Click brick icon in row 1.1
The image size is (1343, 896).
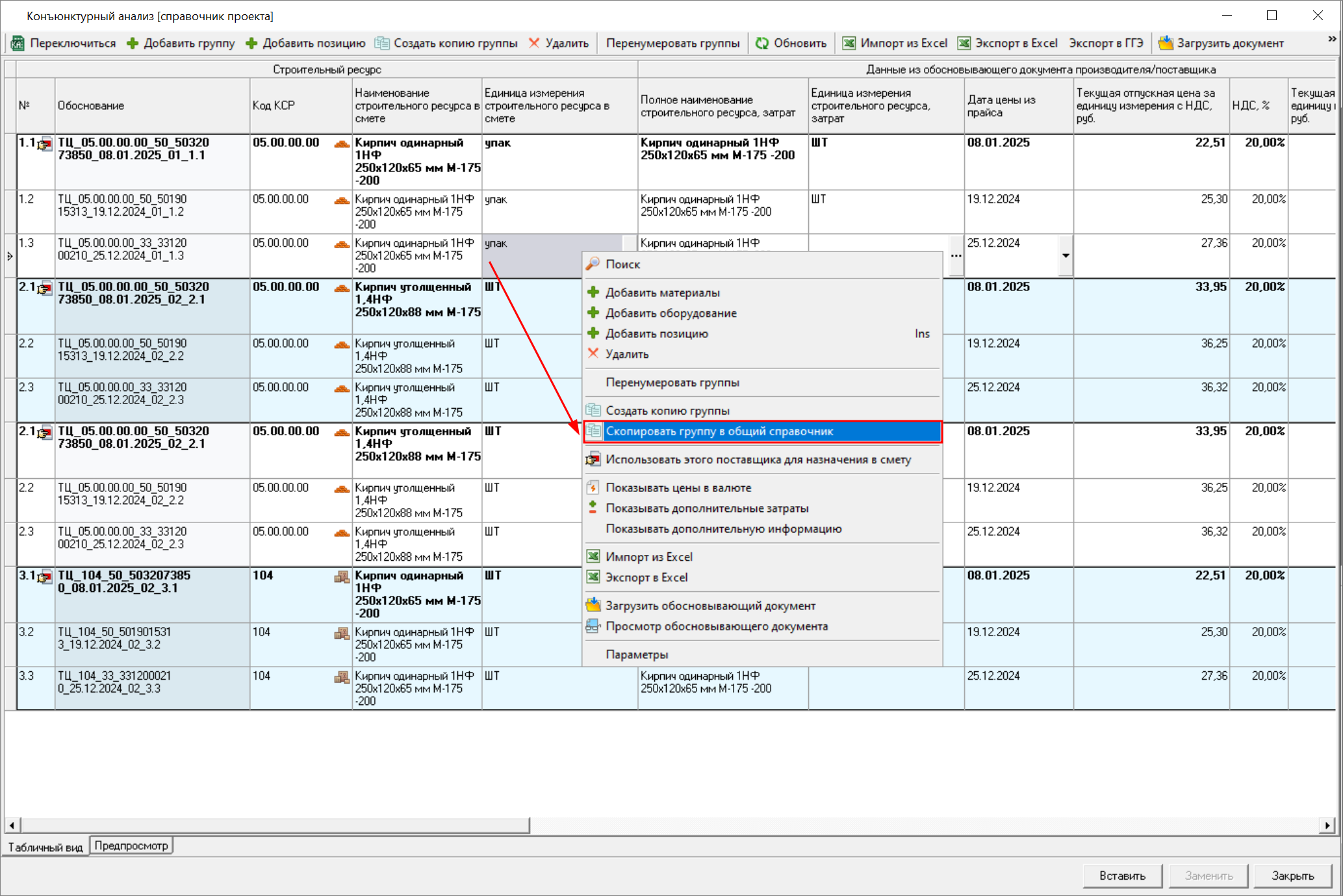[x=342, y=144]
